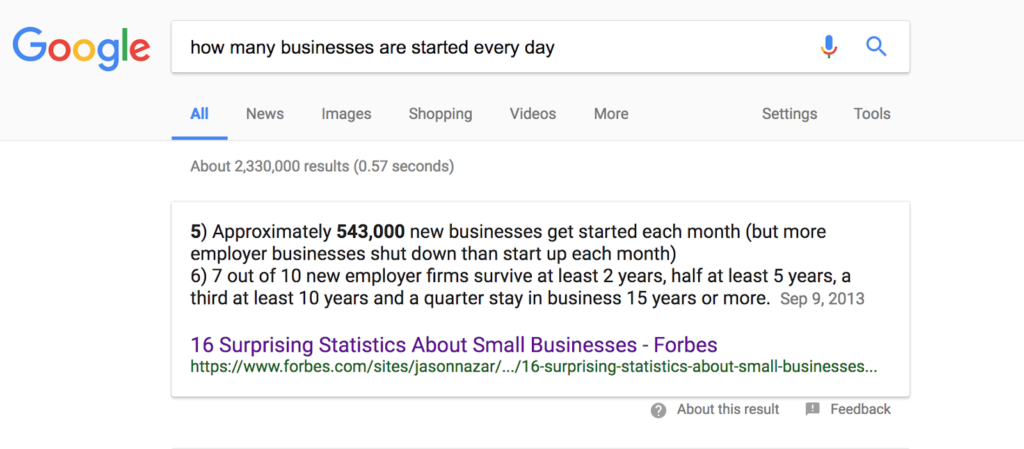Click the question mark icon beside About this result
The width and height of the screenshot is (1024, 449).
point(658,410)
